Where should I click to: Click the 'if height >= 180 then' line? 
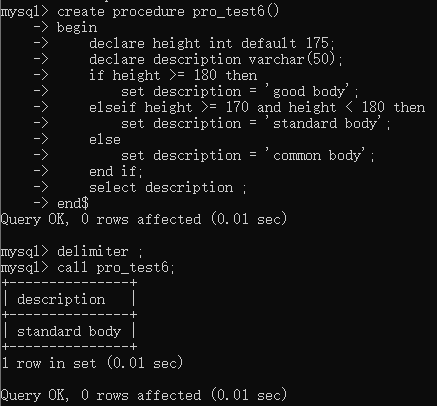[173, 76]
